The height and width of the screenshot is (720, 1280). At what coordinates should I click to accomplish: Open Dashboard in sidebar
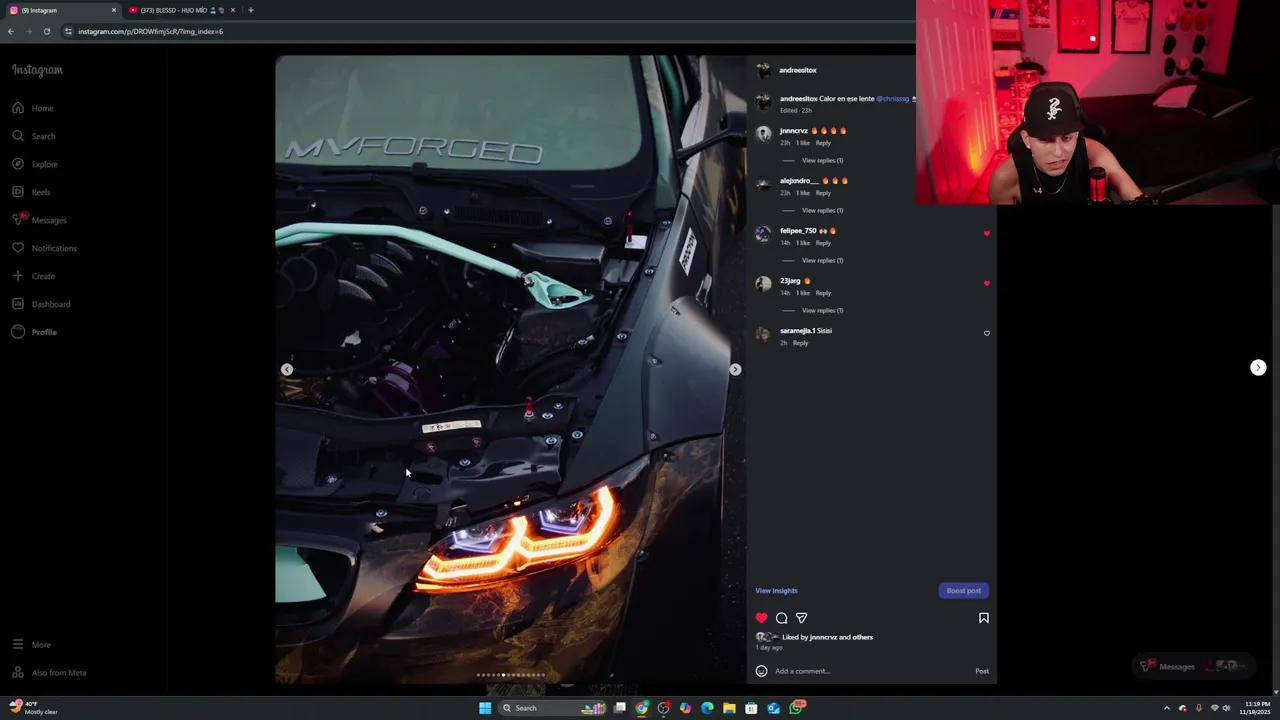click(x=41, y=304)
